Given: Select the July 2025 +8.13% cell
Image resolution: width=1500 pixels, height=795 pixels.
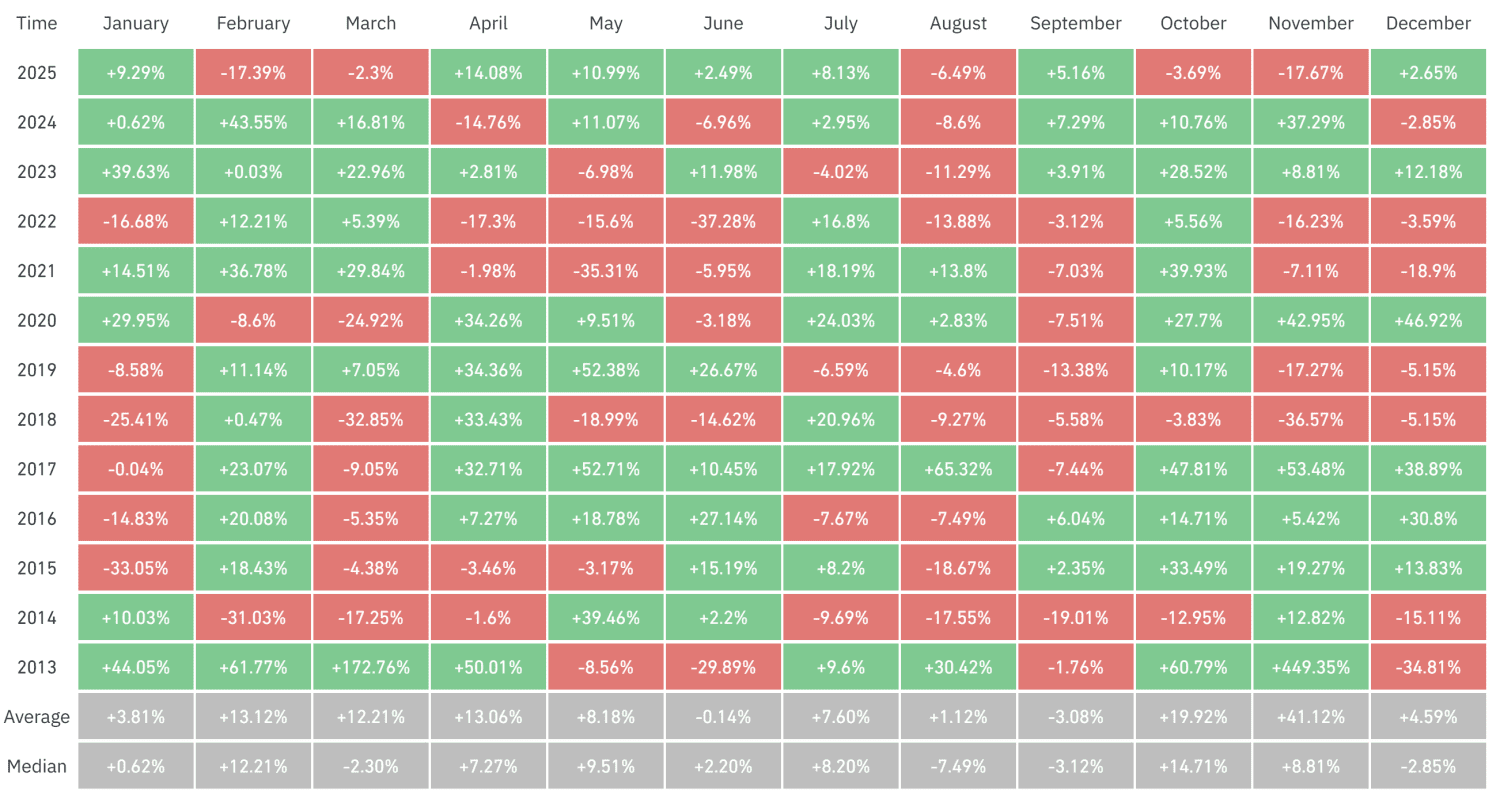Looking at the screenshot, I should click(x=840, y=73).
